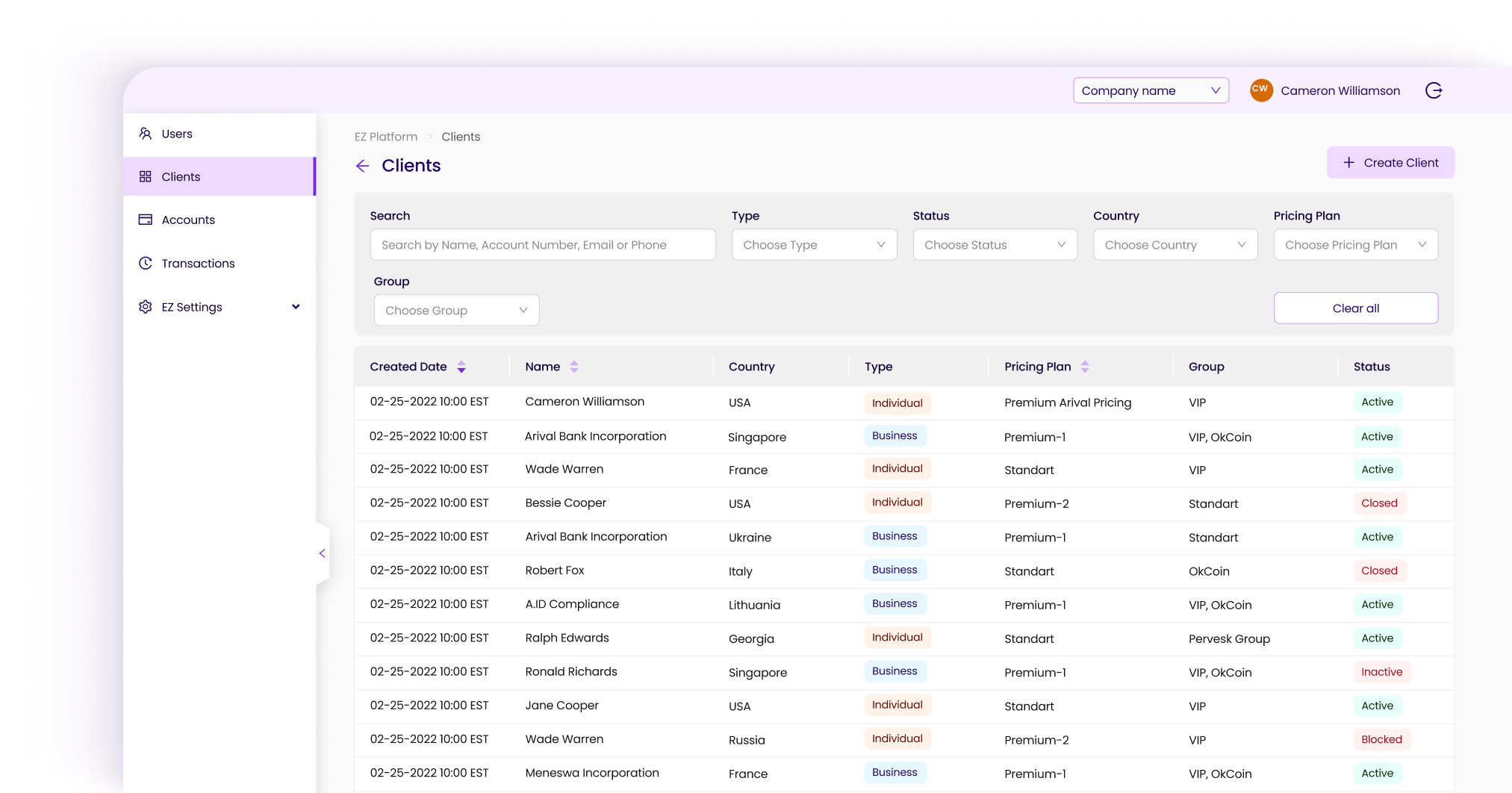Click A.ID Compliance name cell

[572, 604]
